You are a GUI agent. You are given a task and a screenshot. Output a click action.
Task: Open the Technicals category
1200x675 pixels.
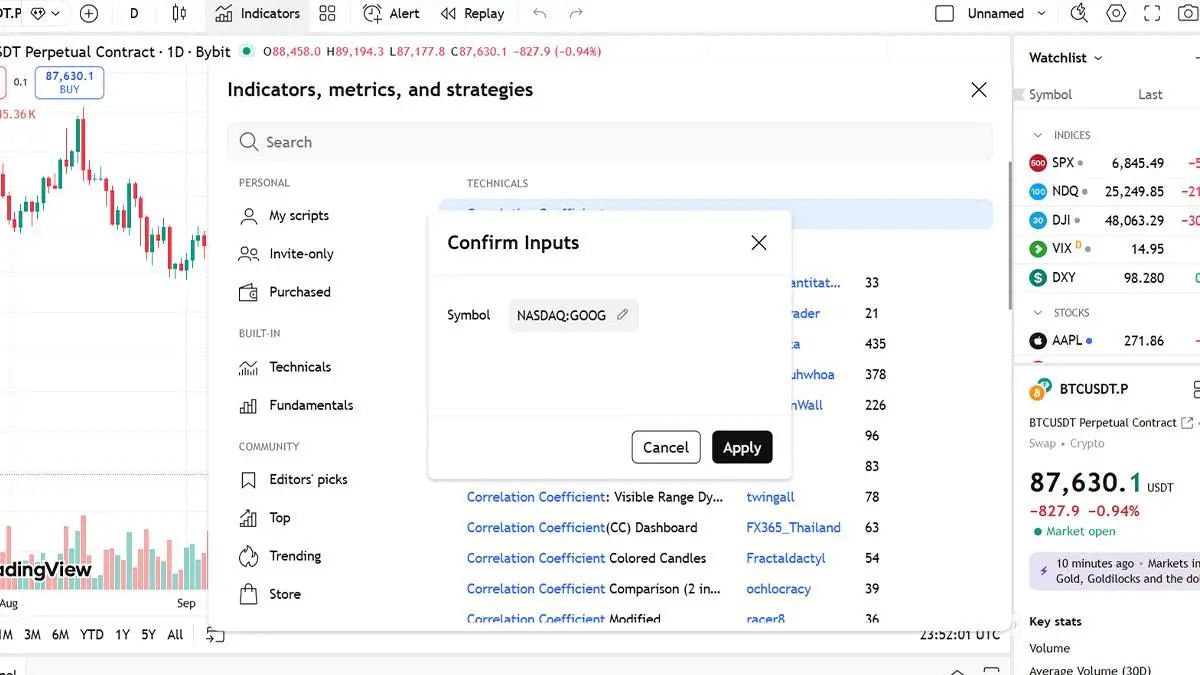(299, 367)
